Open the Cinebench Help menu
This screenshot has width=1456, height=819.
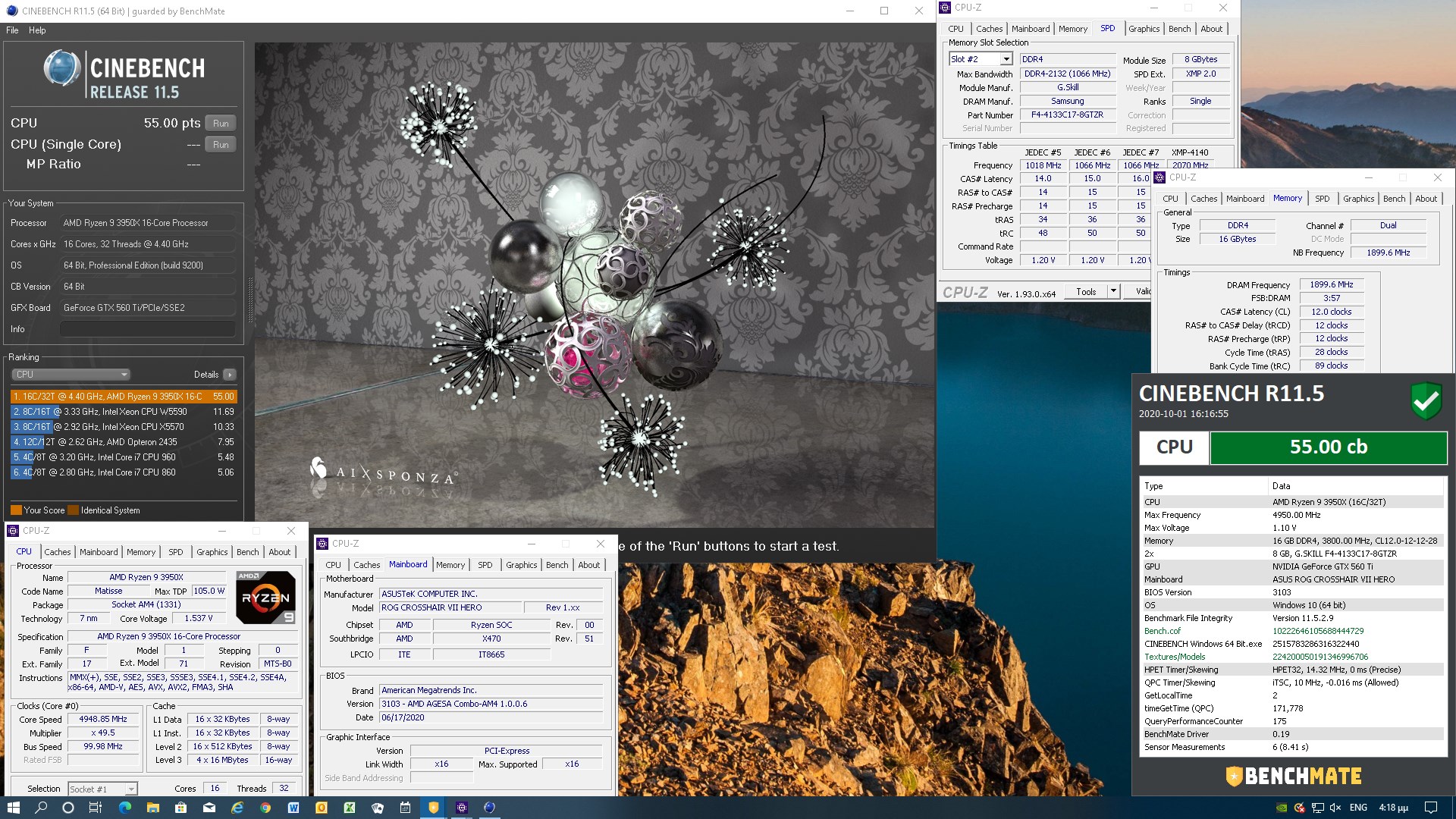pos(37,30)
